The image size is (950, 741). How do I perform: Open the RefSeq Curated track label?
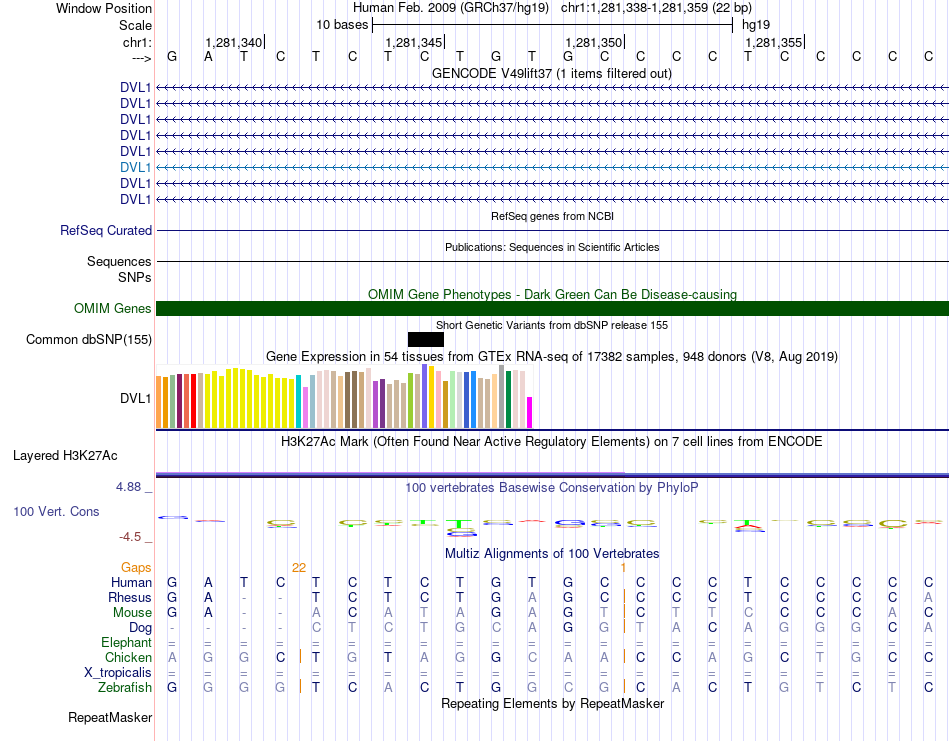pos(106,231)
